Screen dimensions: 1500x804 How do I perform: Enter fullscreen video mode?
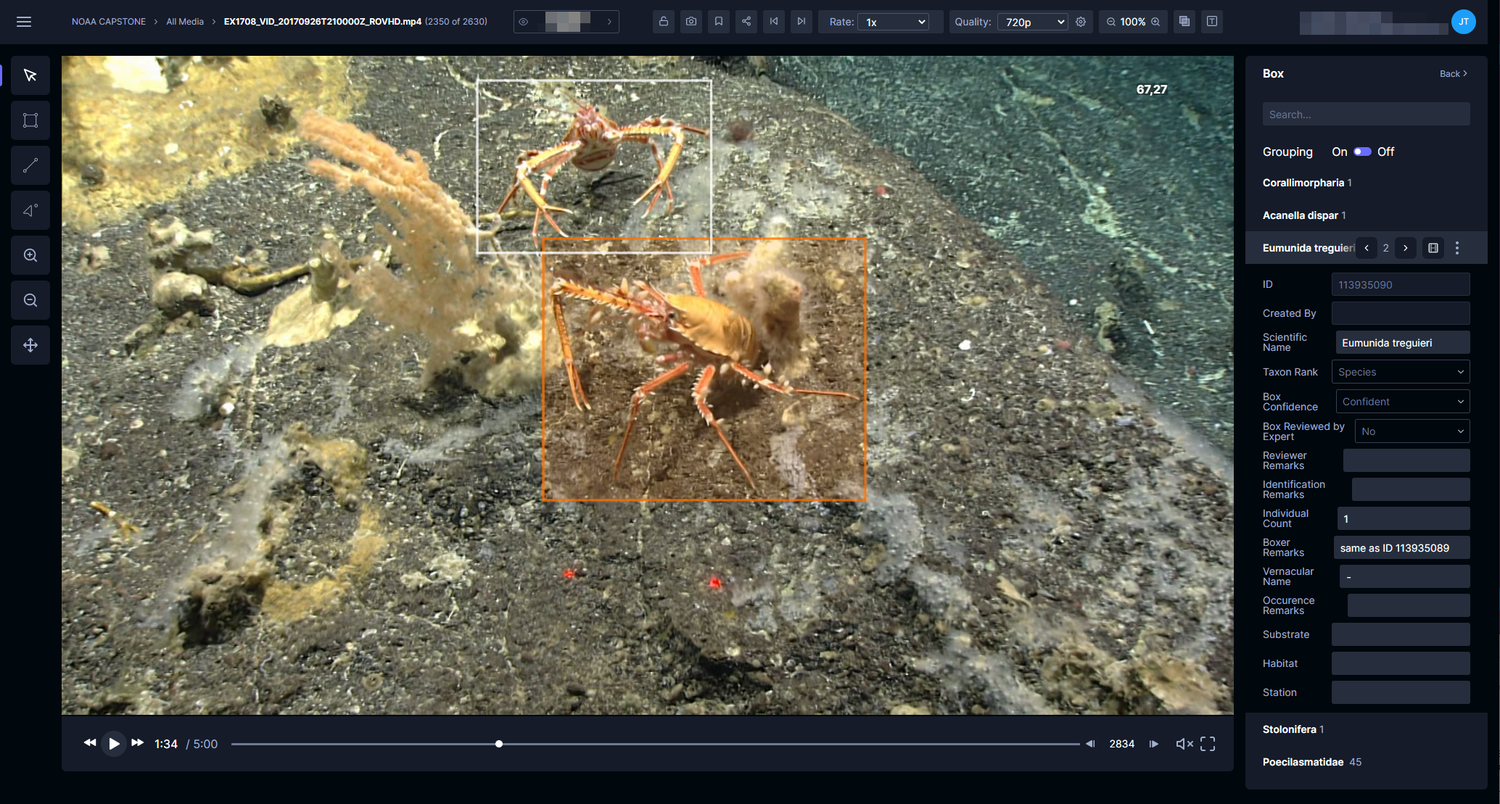(1207, 744)
